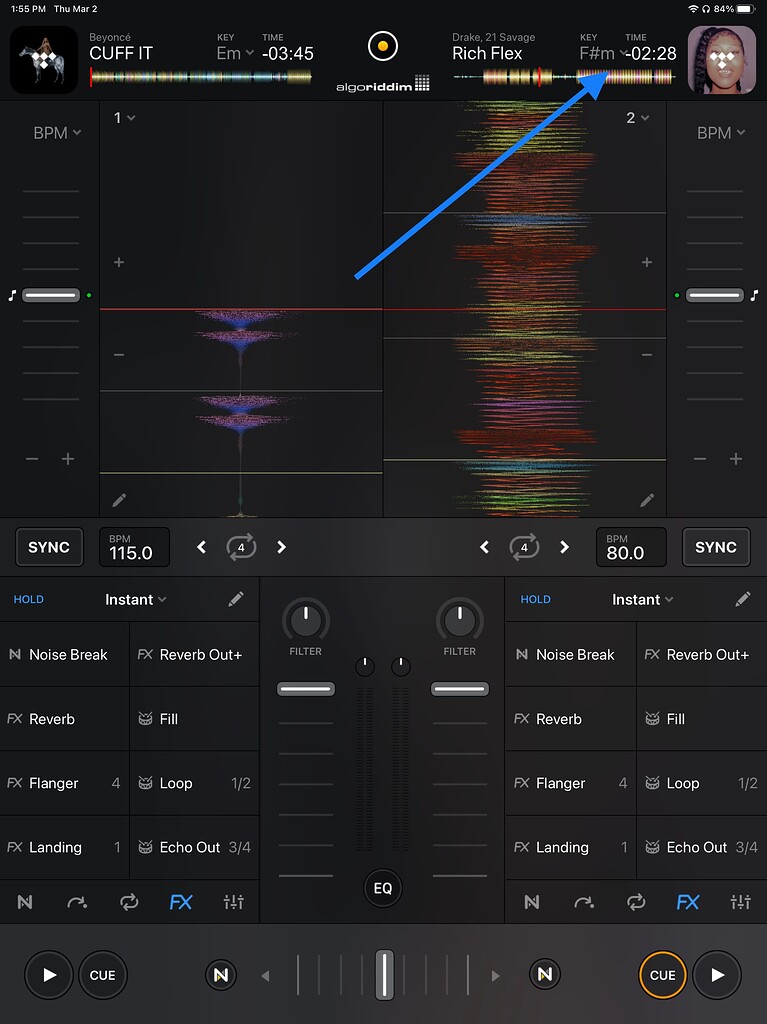Open the Em key dropdown for CUFF IT
This screenshot has height=1024, width=767.
pos(235,53)
